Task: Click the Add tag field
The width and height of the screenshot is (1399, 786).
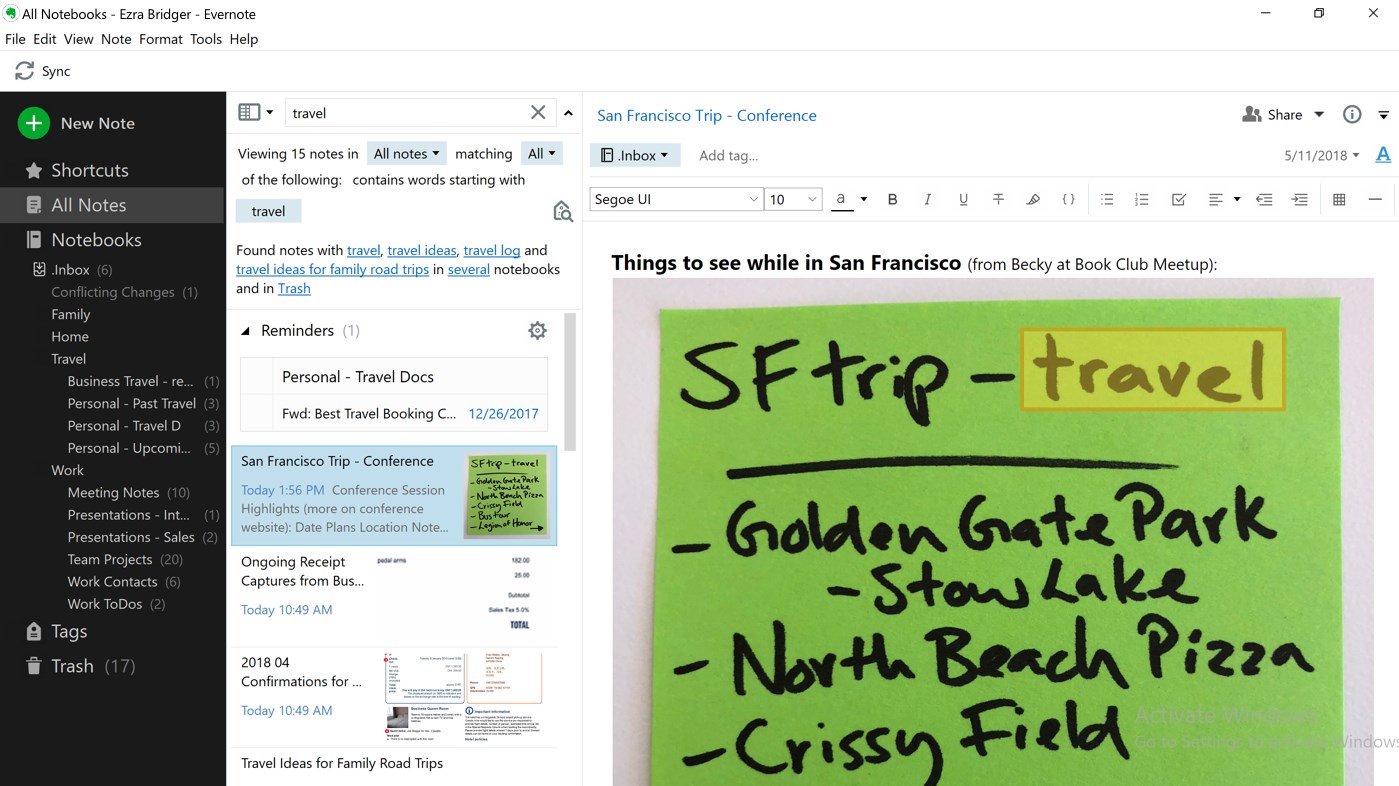Action: [x=728, y=155]
